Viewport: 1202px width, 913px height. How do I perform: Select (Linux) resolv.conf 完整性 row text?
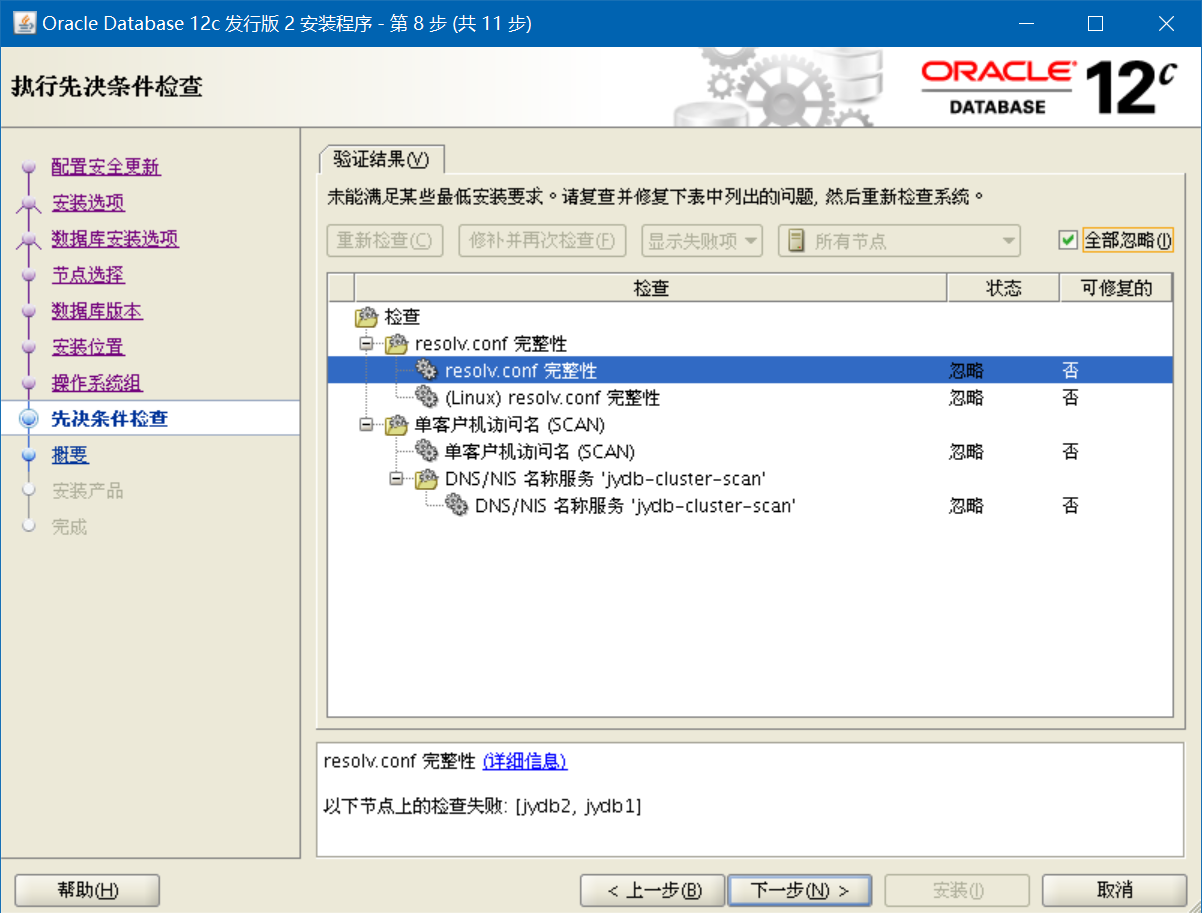tap(552, 398)
